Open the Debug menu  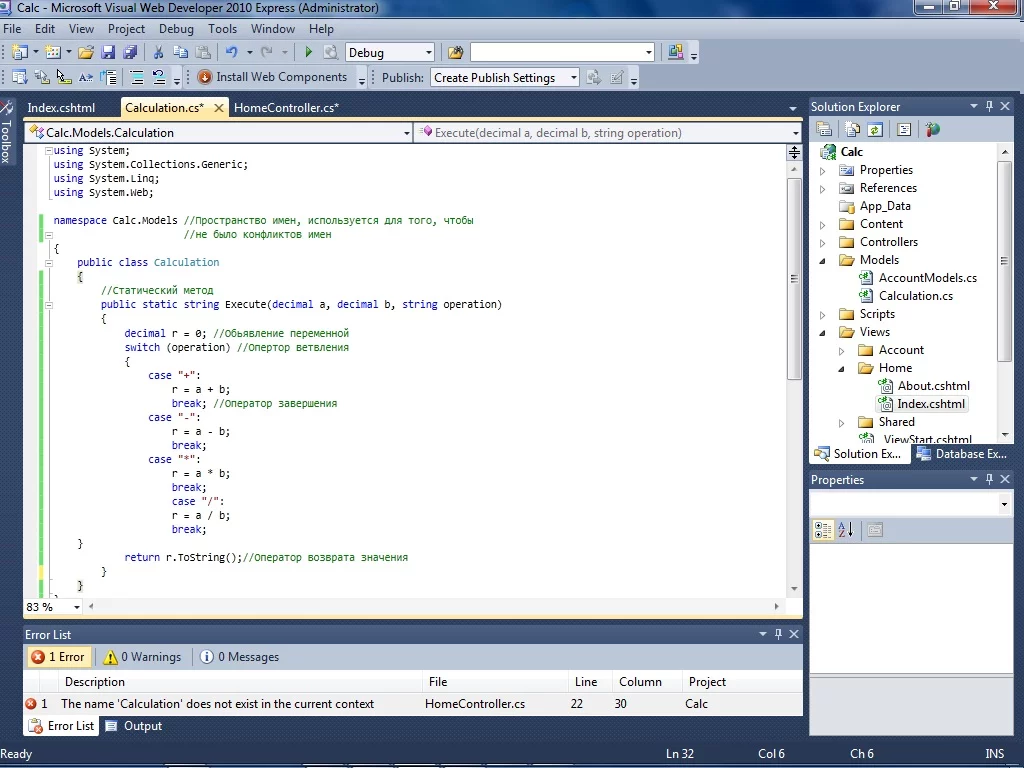point(176,29)
